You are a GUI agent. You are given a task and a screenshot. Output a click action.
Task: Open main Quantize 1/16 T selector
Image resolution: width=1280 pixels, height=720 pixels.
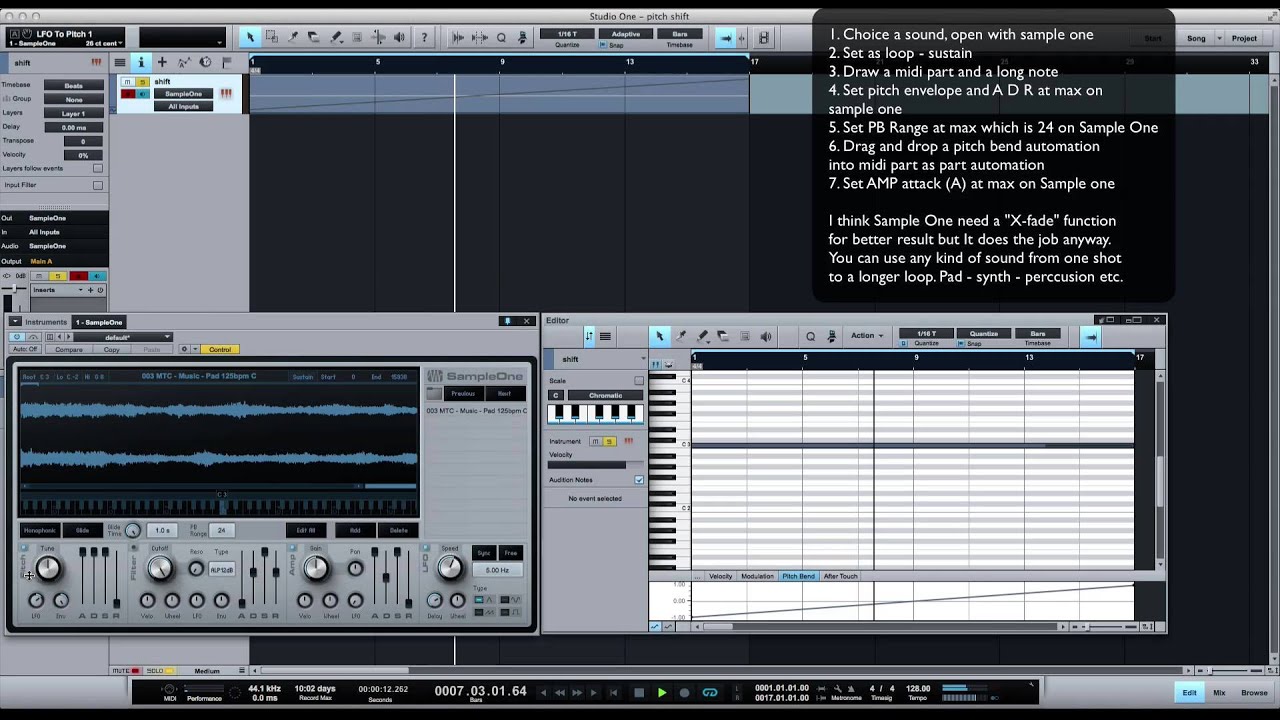(567, 34)
